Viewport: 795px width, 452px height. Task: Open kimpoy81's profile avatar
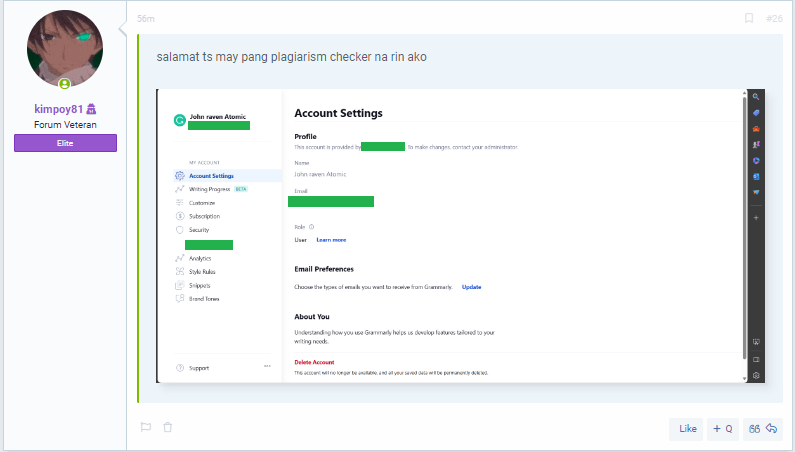click(x=65, y=49)
